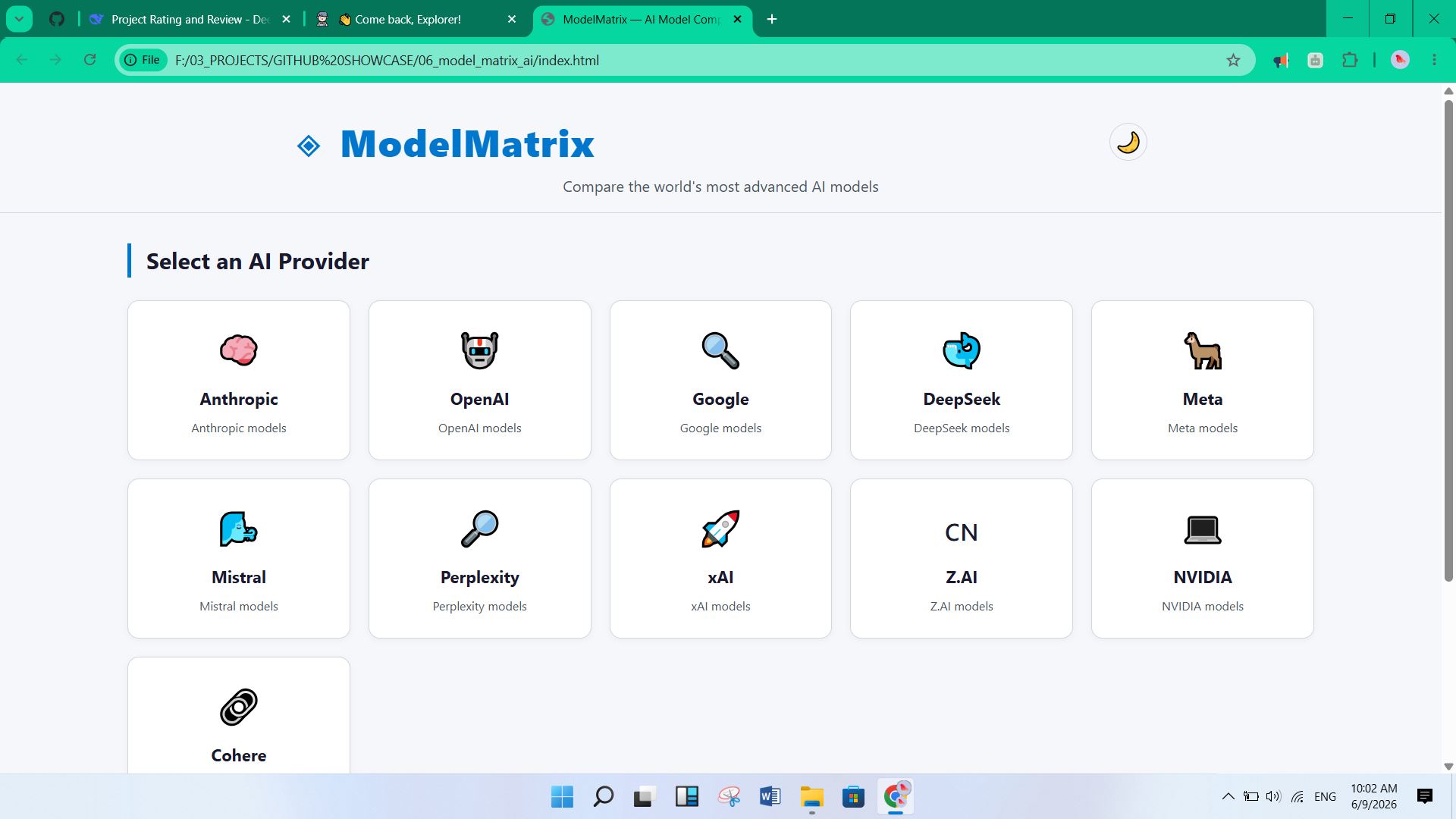Screen dimensions: 1456x819
Task: Switch to Project Rating and Review tab
Action: (x=190, y=20)
